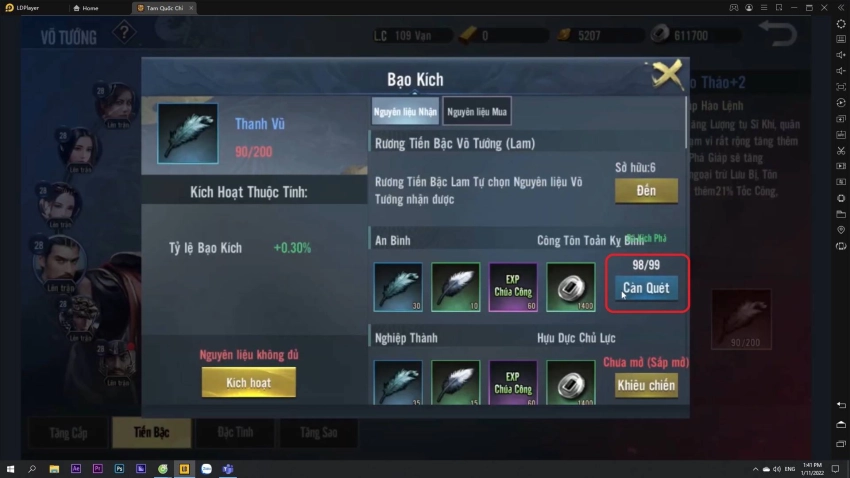This screenshot has height=478, width=850.
Task: Select the EXP Chúa Công reward in An Bình
Action: point(513,287)
